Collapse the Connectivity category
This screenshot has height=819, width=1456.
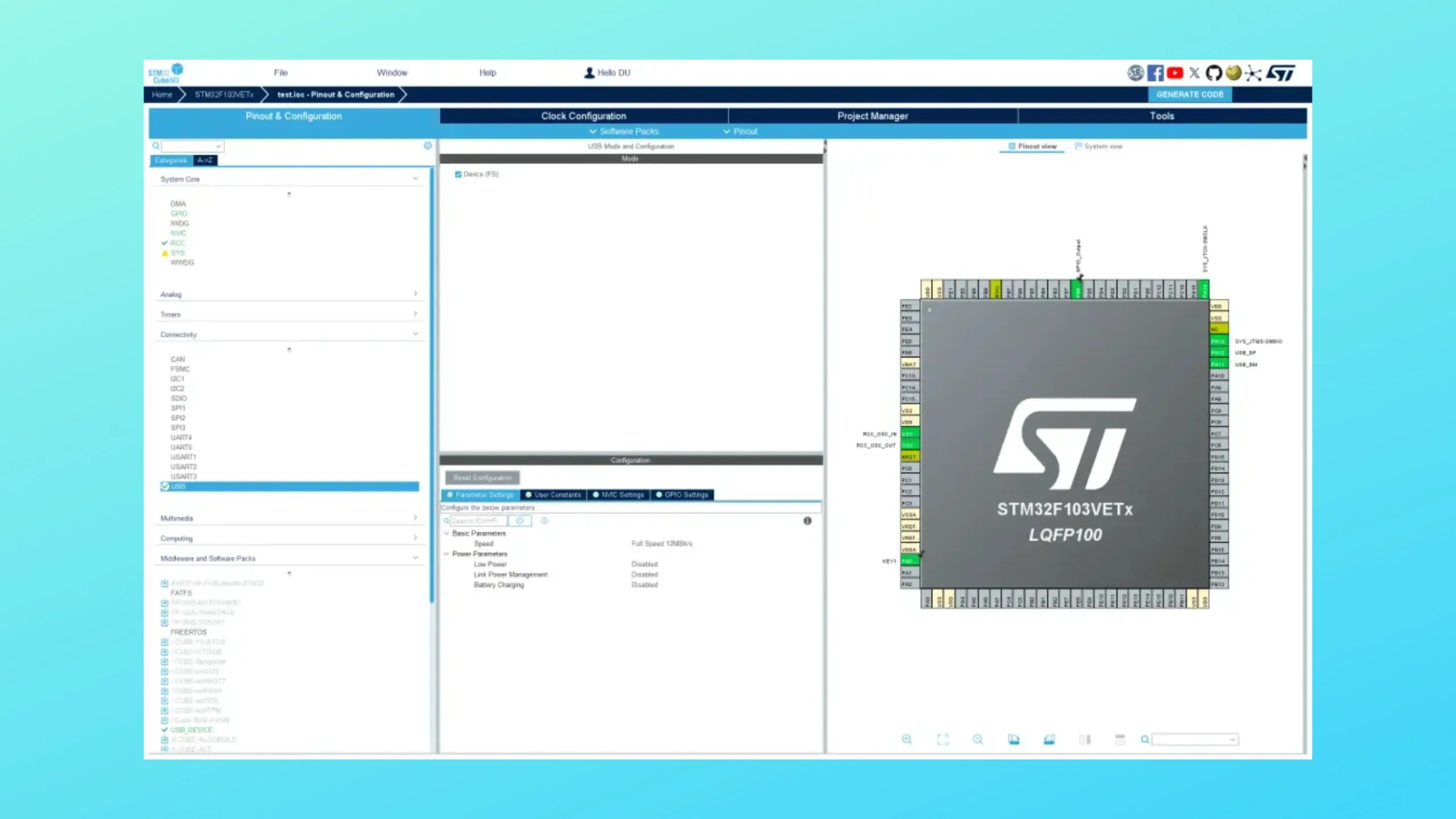[x=415, y=334]
